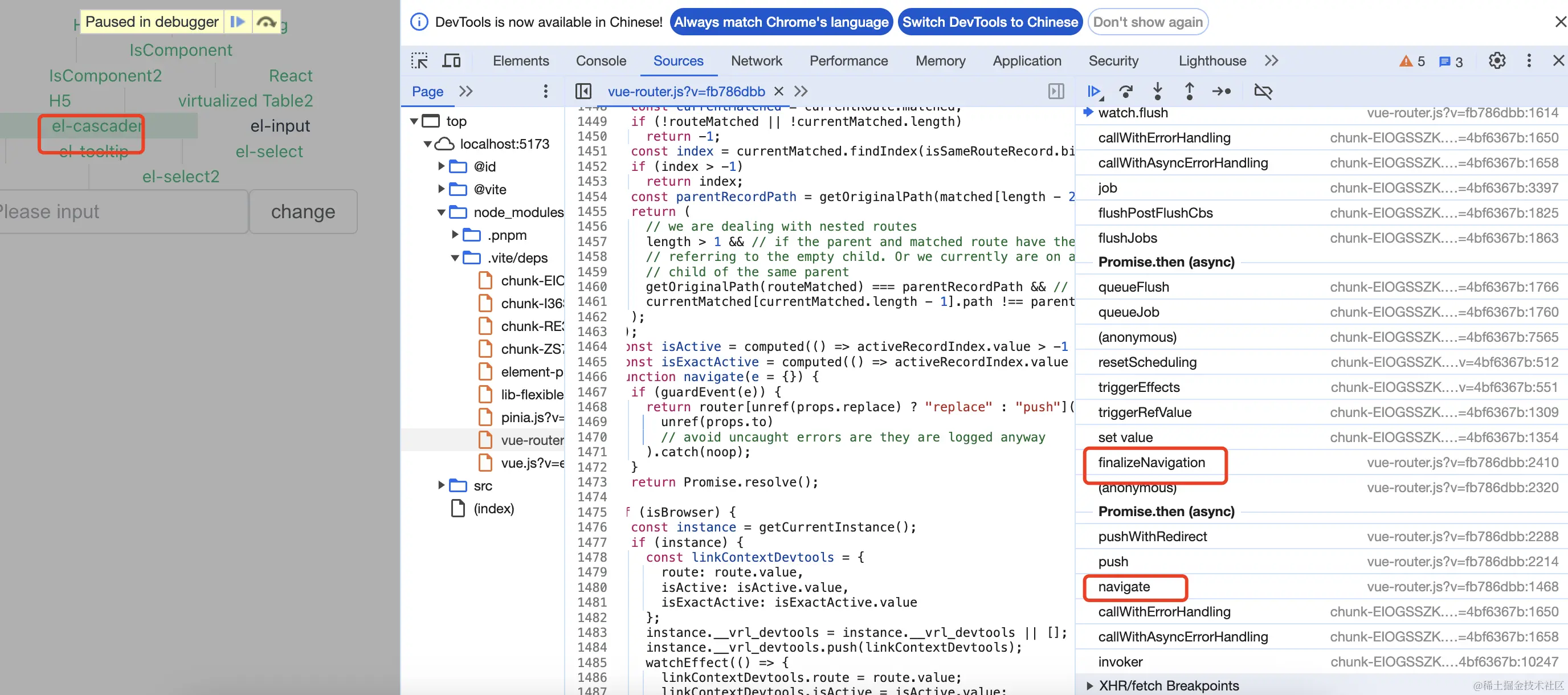
Task: Open the Network tab
Action: (756, 61)
